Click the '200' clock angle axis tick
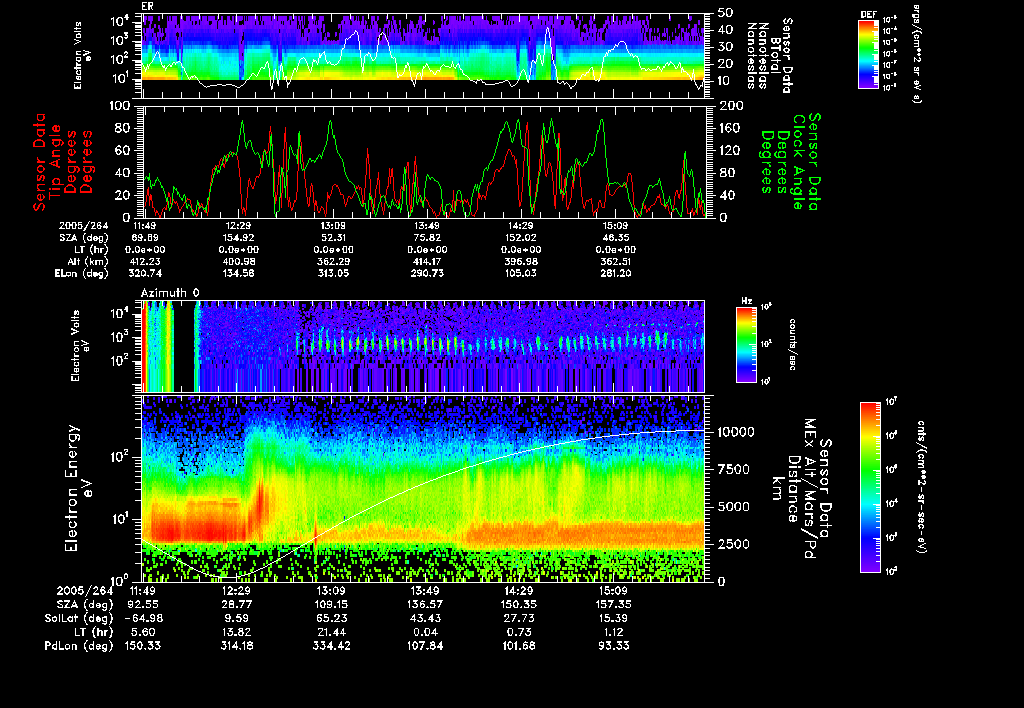The image size is (1024, 708). (729, 106)
